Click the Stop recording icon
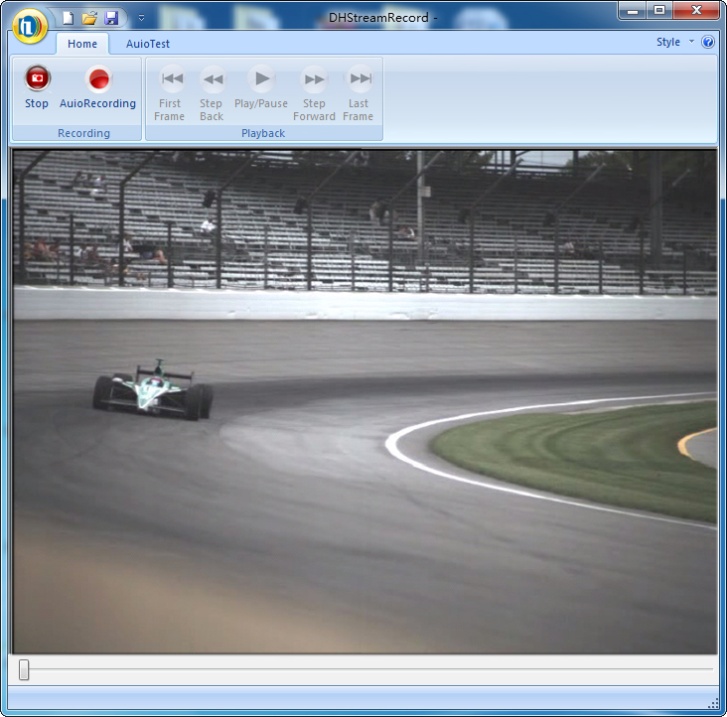 point(37,79)
